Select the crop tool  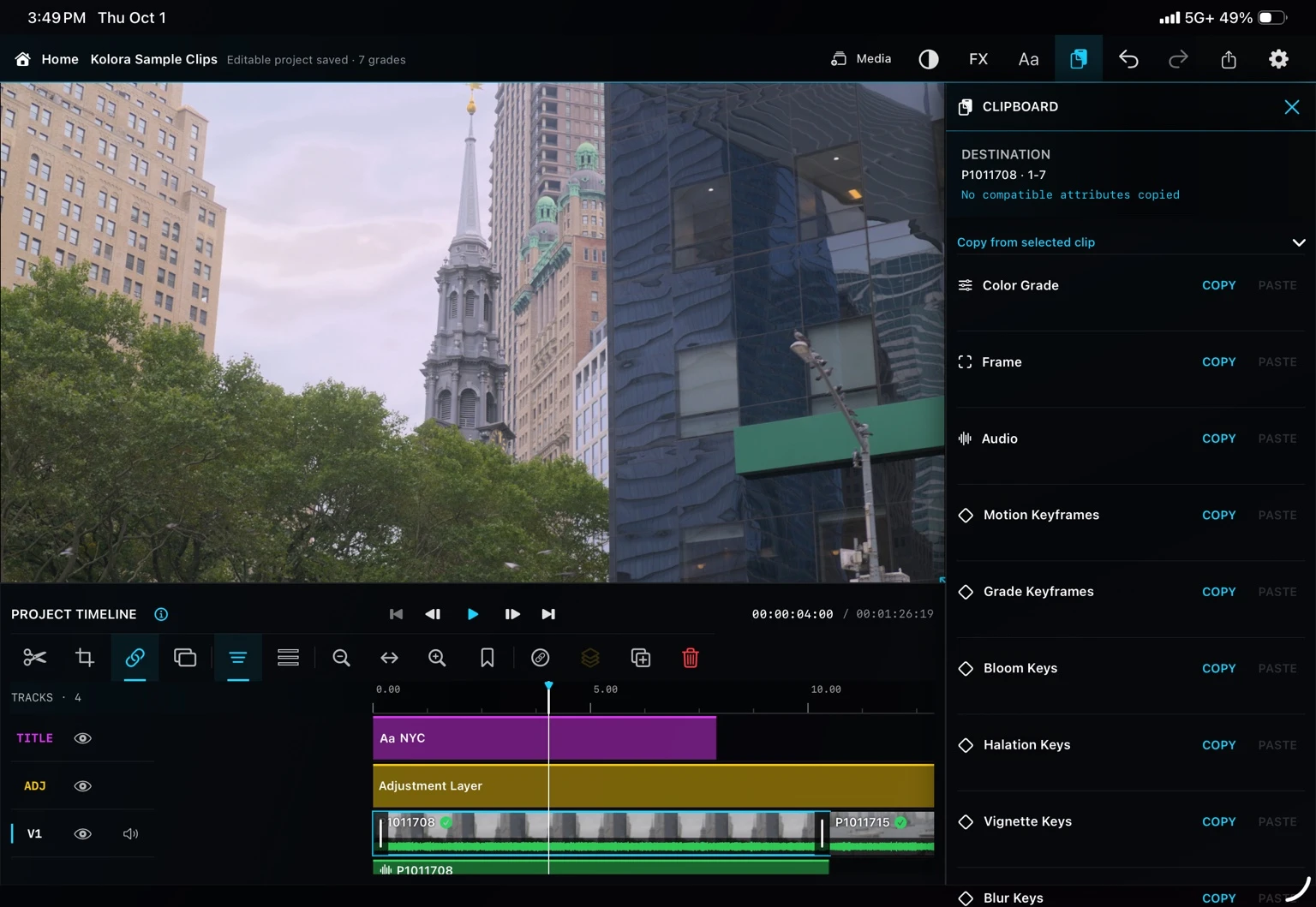tap(85, 658)
